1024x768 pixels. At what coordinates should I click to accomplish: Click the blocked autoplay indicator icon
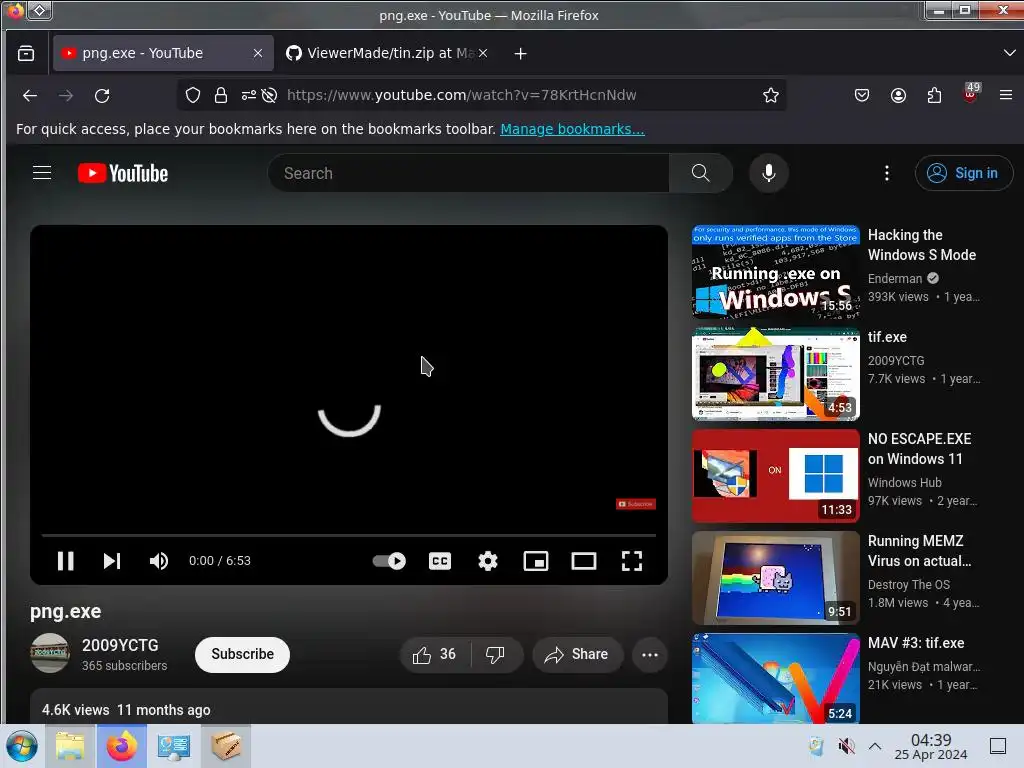(269, 95)
